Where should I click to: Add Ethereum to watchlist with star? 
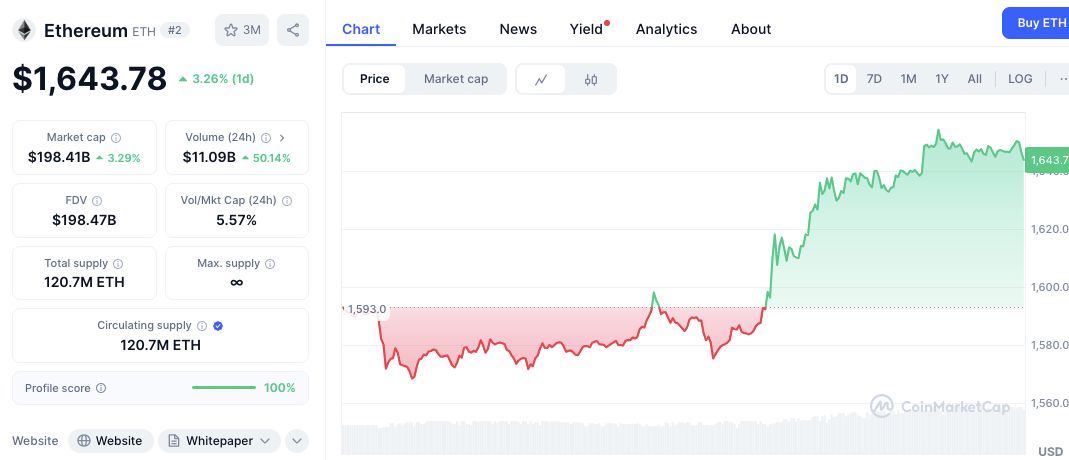242,30
